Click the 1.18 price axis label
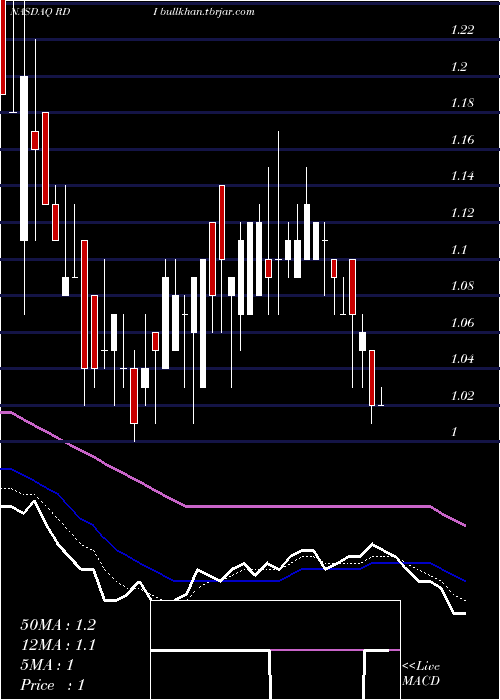Viewport: 500px width, 700px height. [462, 104]
